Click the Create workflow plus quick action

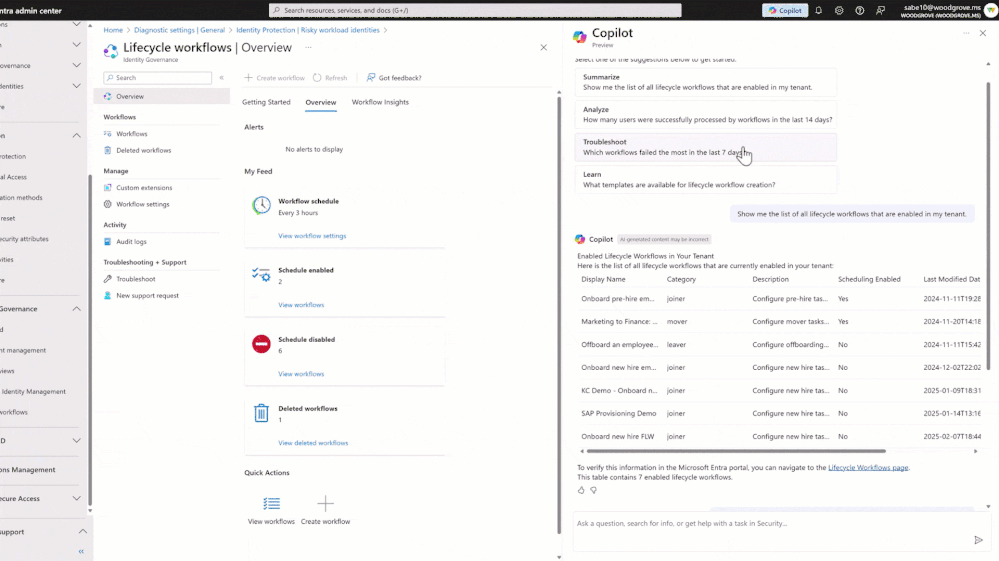pos(325,510)
